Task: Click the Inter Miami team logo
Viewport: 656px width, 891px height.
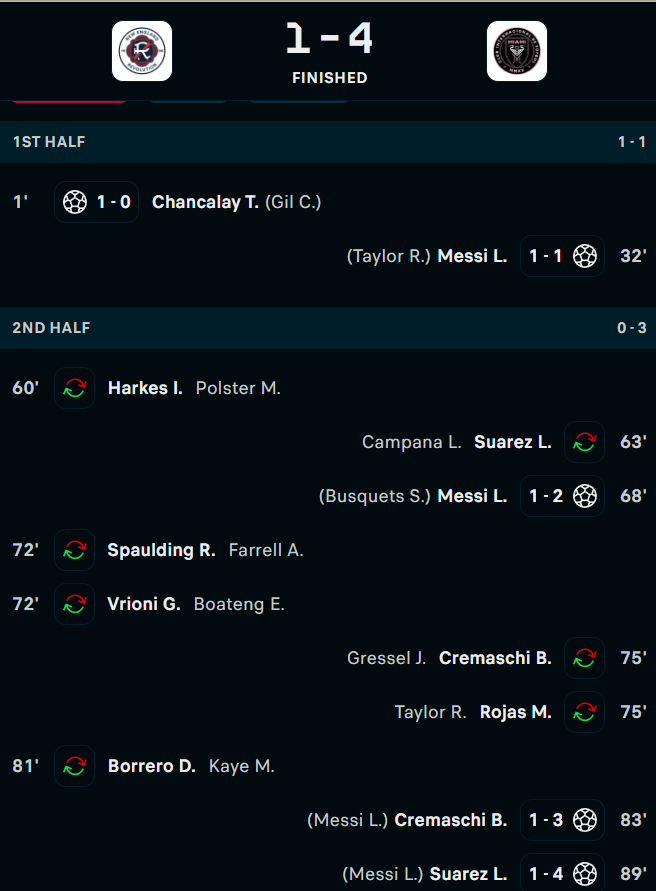Action: [x=517, y=51]
